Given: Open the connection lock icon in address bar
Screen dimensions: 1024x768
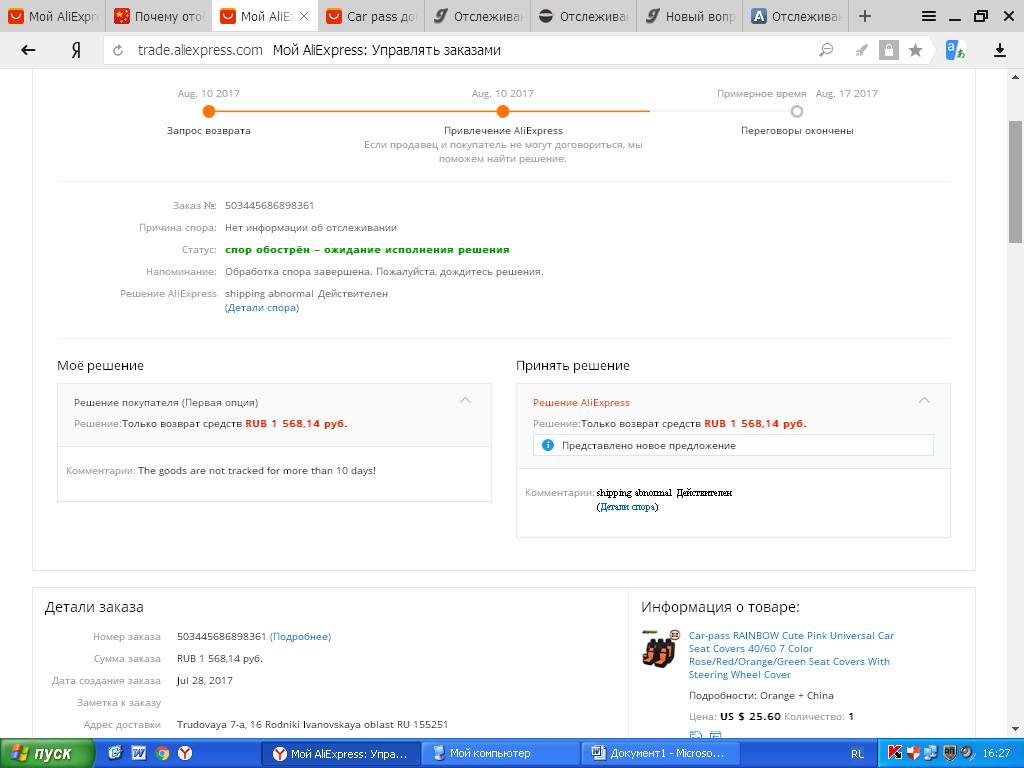Looking at the screenshot, I should (888, 50).
